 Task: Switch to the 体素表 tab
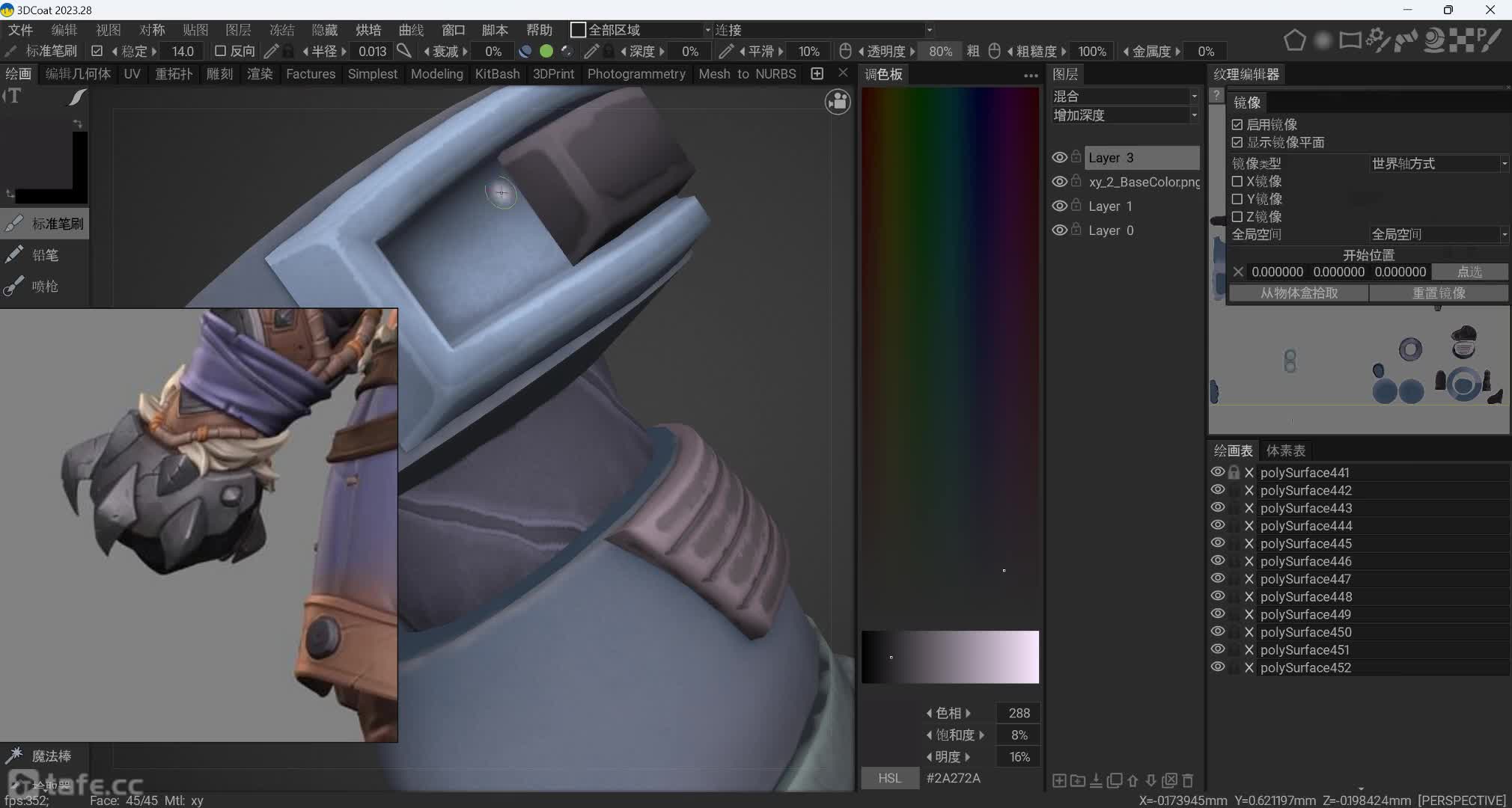(x=1286, y=451)
